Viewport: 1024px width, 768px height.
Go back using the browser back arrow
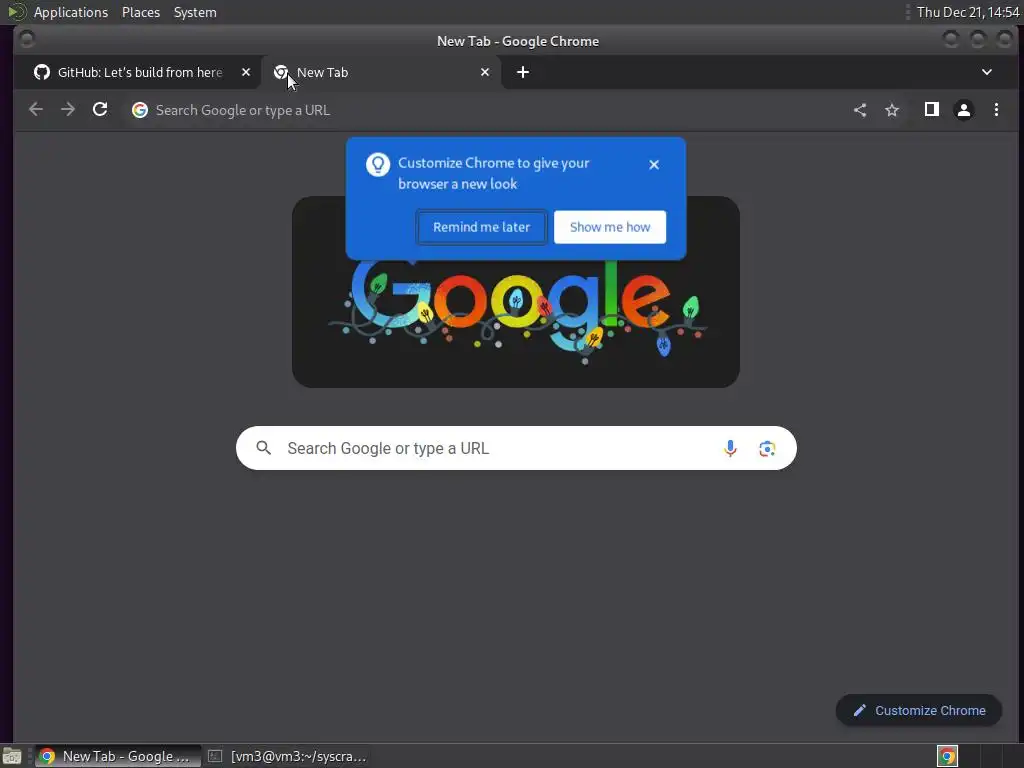tap(36, 110)
